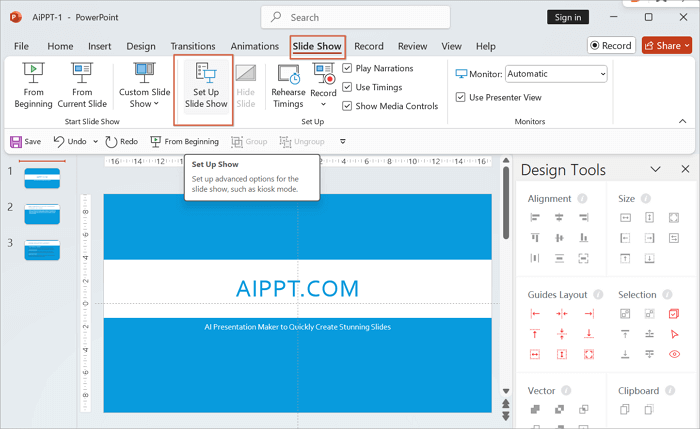The width and height of the screenshot is (700, 429).
Task: Click the Hide Slide ribbon button
Action: (x=246, y=86)
